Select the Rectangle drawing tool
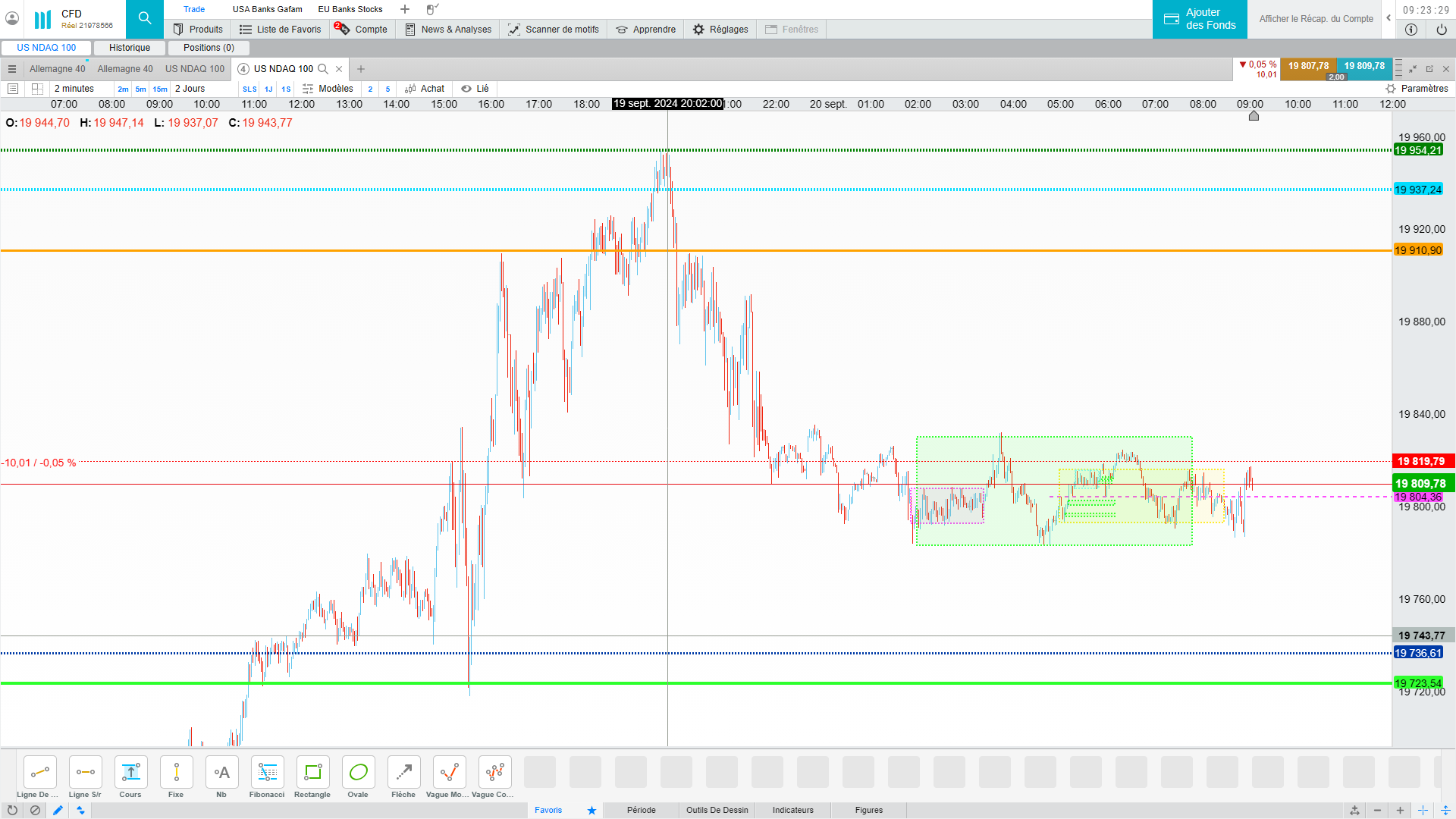This screenshot has width=1456, height=819. pyautogui.click(x=312, y=773)
